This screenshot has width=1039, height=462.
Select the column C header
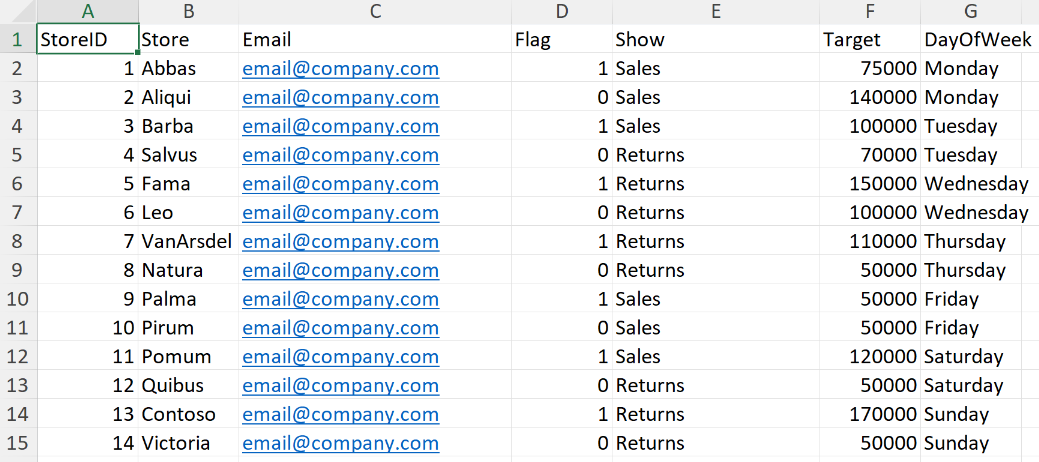[x=375, y=12]
